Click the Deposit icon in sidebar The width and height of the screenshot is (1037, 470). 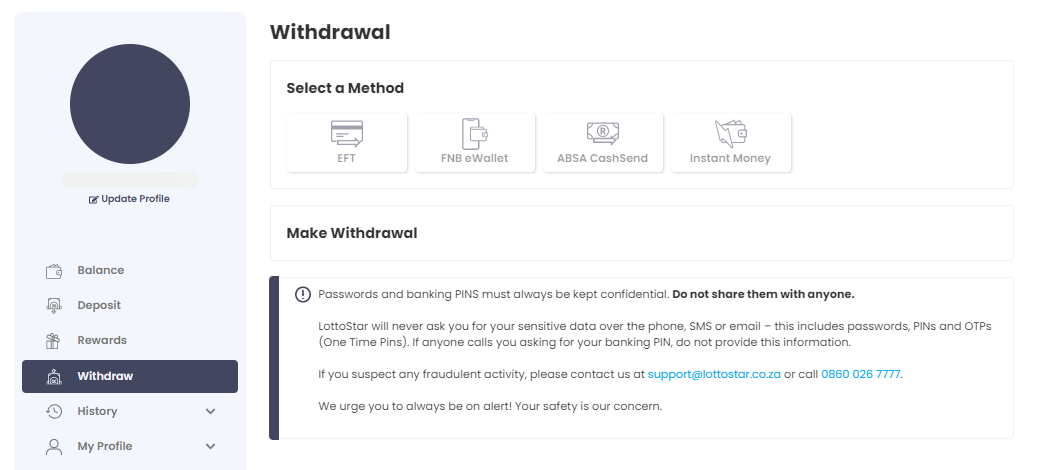[54, 305]
